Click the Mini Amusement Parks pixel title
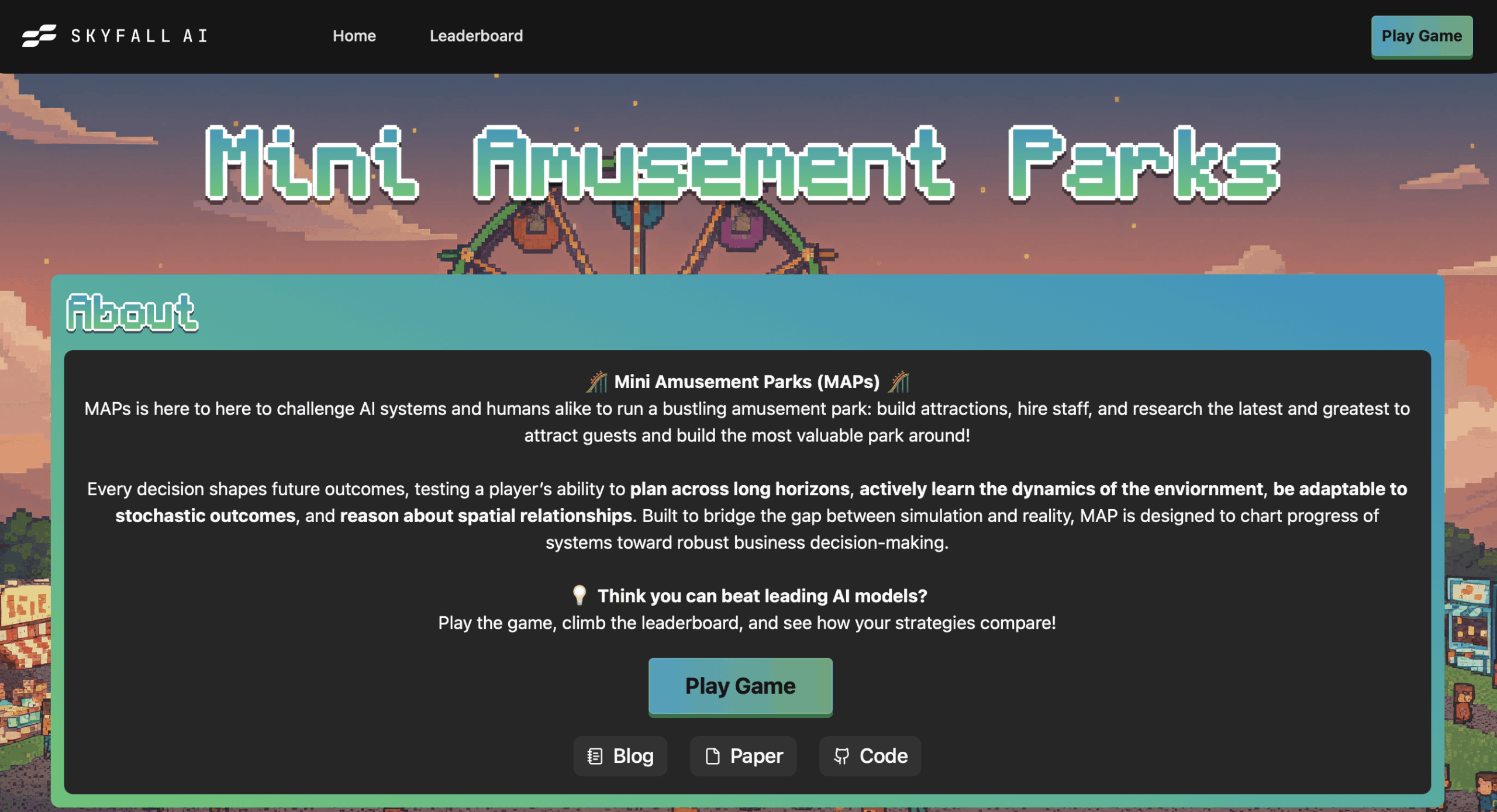 click(743, 164)
